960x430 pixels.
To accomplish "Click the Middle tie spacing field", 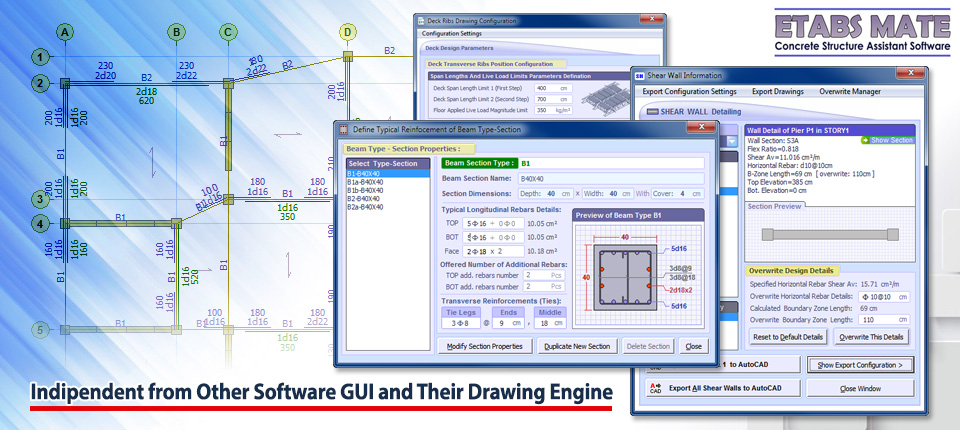I will 550,323.
